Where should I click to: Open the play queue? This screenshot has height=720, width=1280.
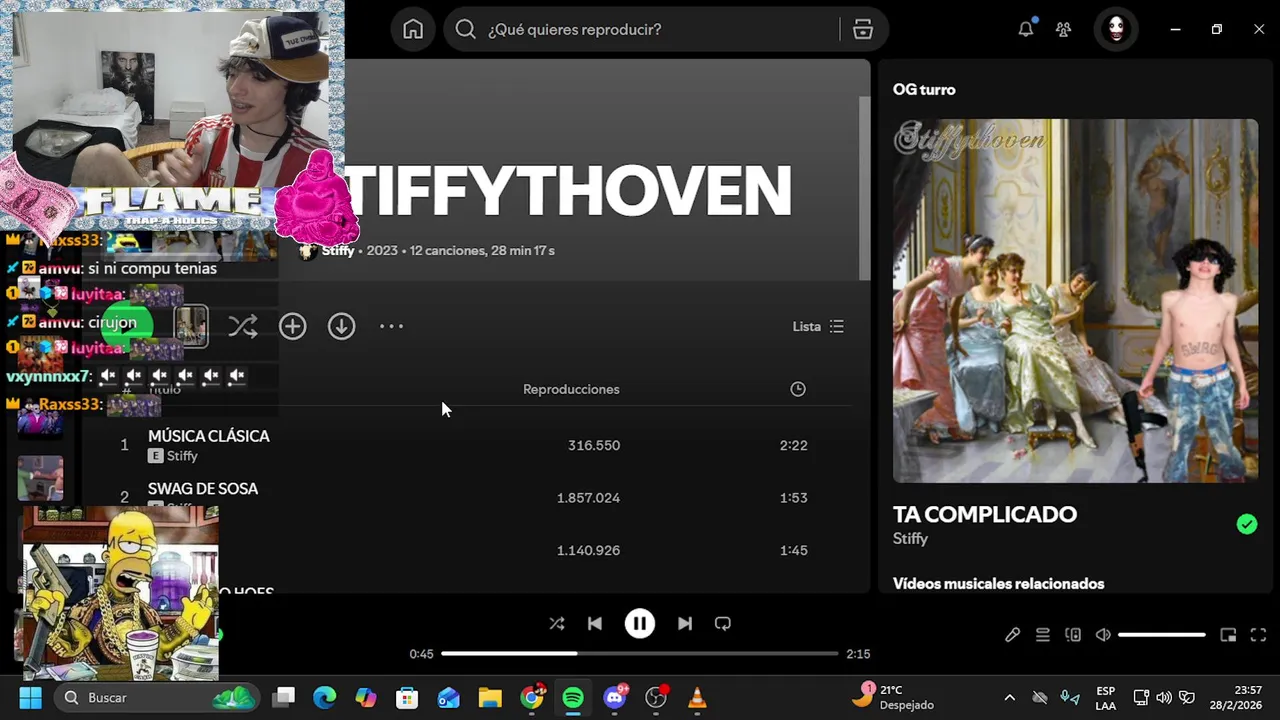point(1042,635)
